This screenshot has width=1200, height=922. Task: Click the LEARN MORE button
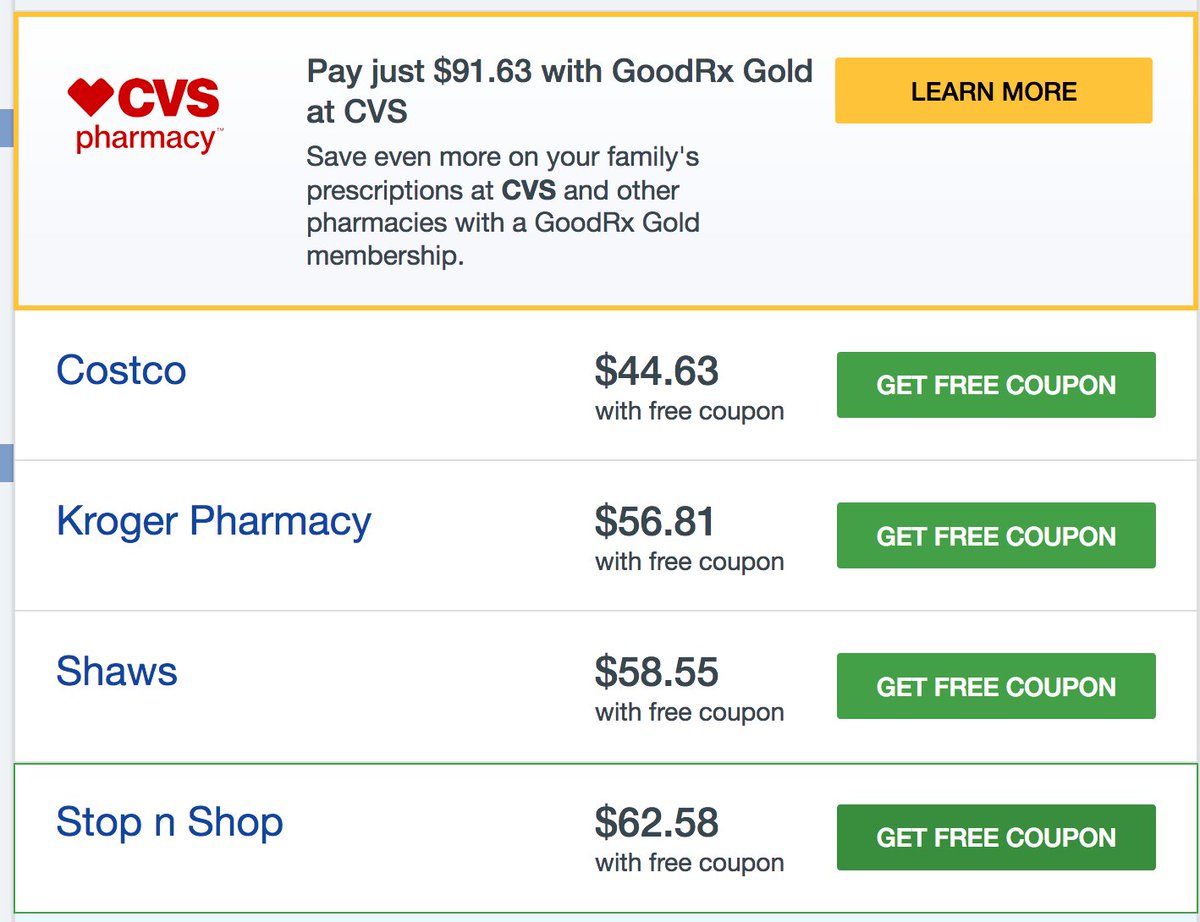tap(993, 90)
